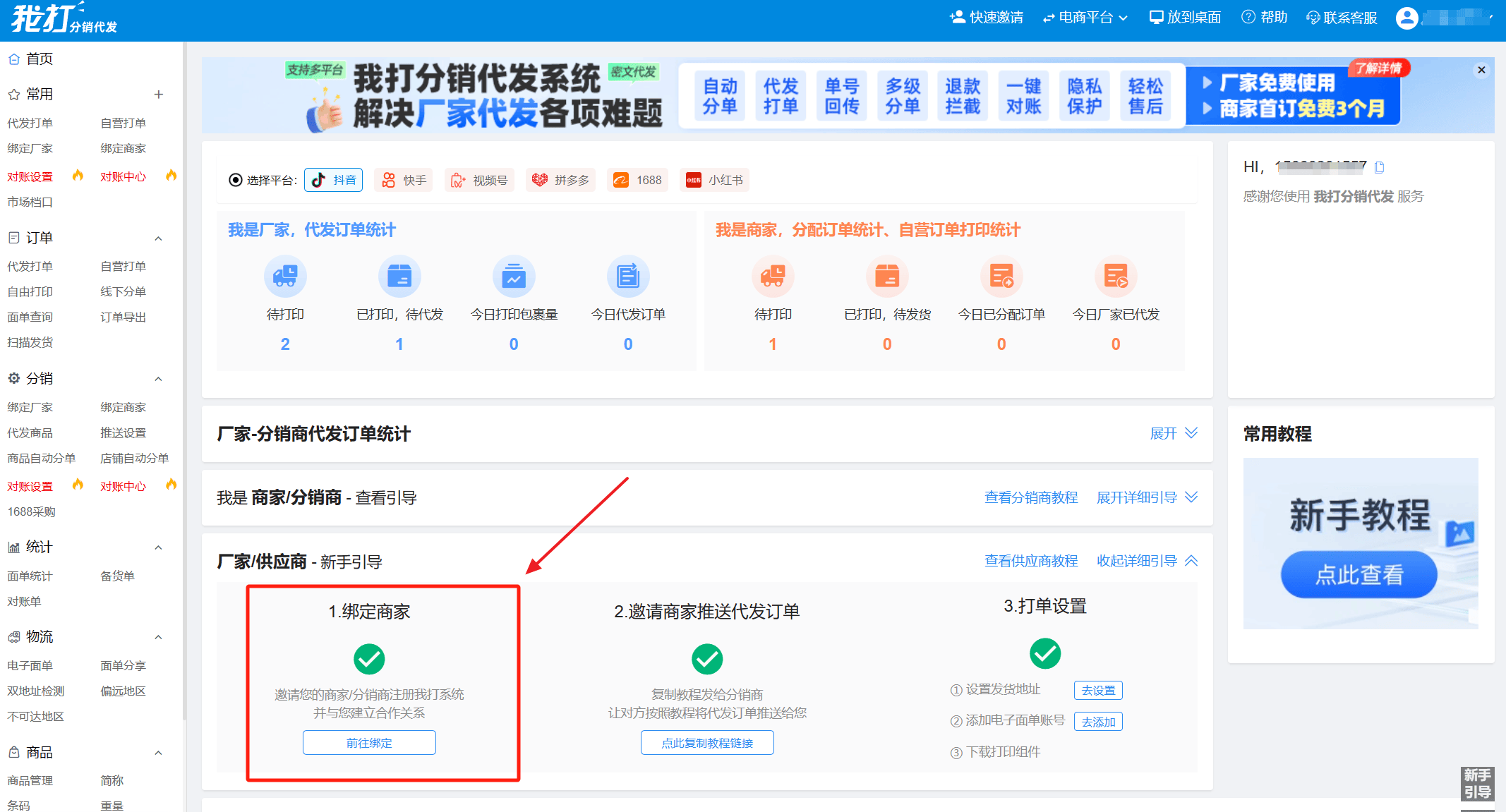Image resolution: width=1506 pixels, height=812 pixels.
Task: Open 代发打单 under 常用
Action: pyautogui.click(x=30, y=123)
